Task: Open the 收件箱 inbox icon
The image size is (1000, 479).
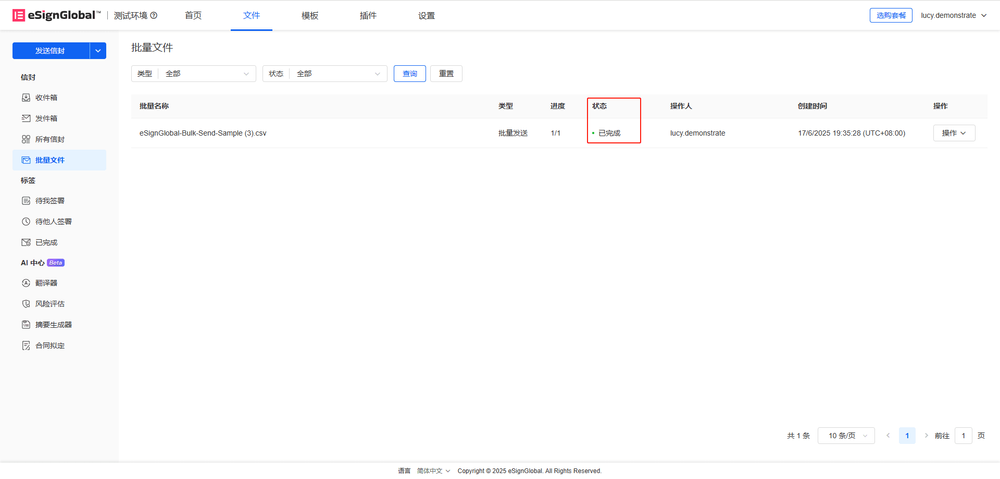Action: pyautogui.click(x=26, y=98)
